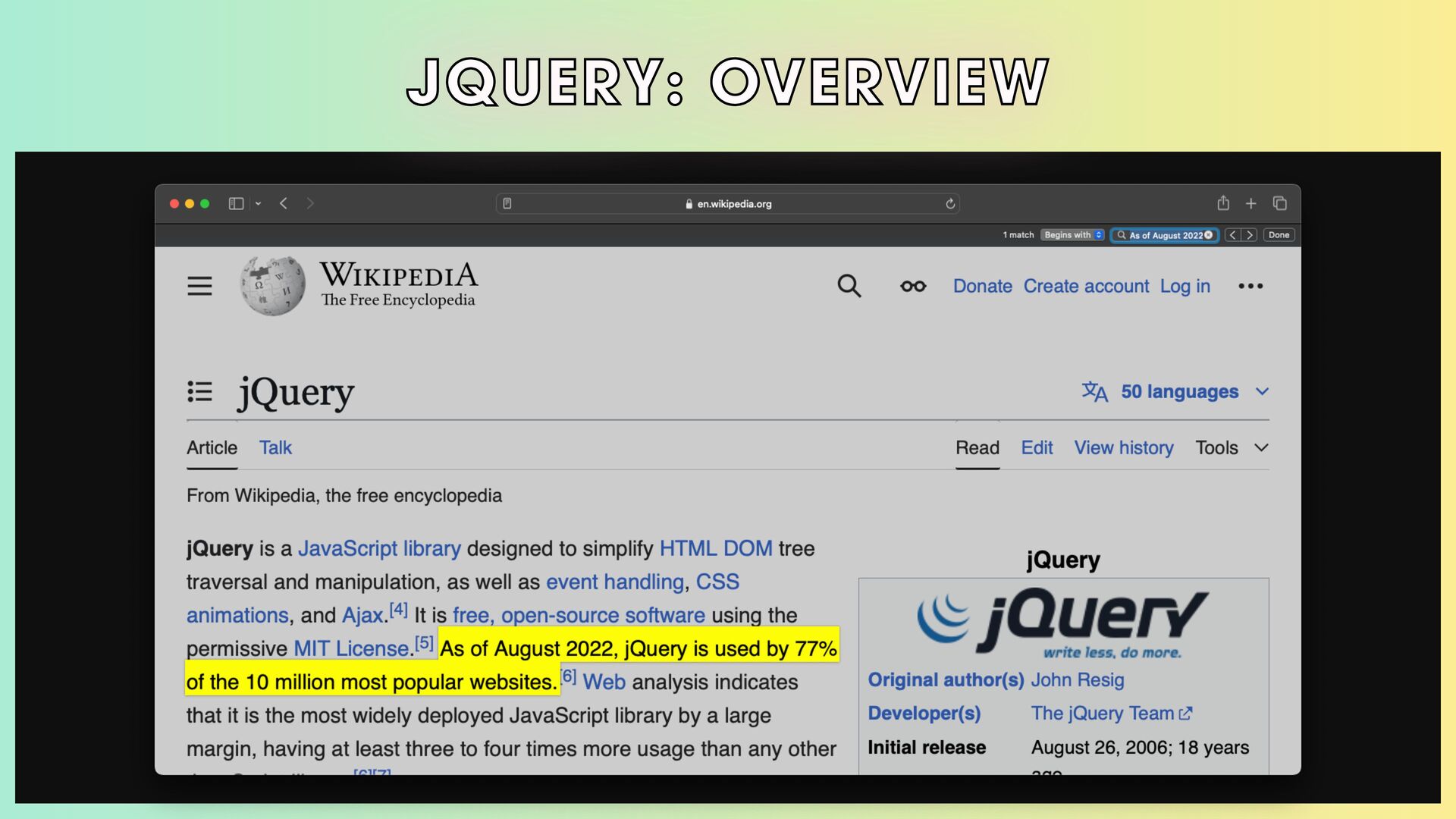1456x819 pixels.
Task: Toggle the article table of contents icon
Action: [x=199, y=391]
